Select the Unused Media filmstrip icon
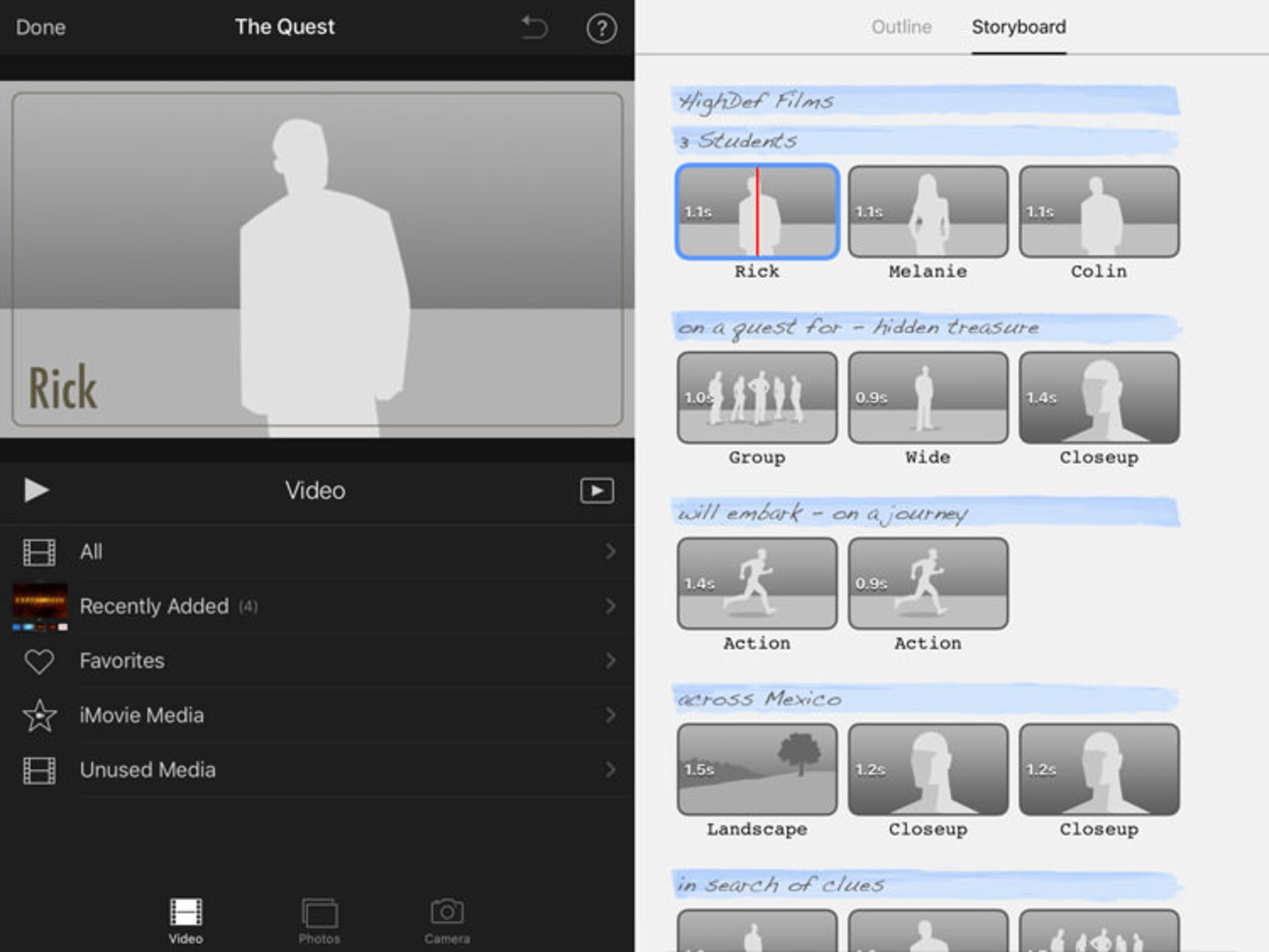 click(x=39, y=770)
